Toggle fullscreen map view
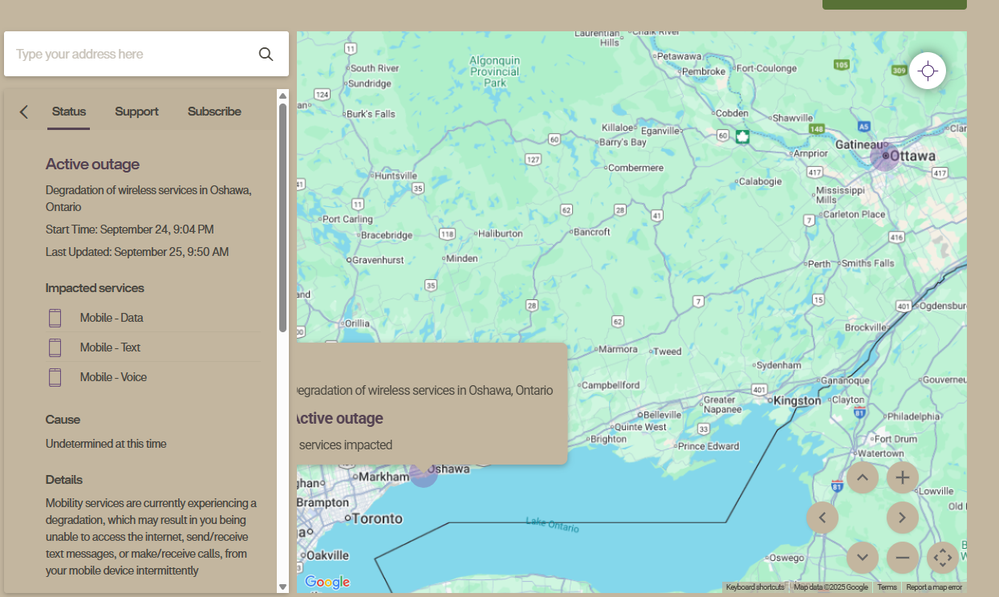Viewport: 999px width, 597px height. tap(942, 557)
